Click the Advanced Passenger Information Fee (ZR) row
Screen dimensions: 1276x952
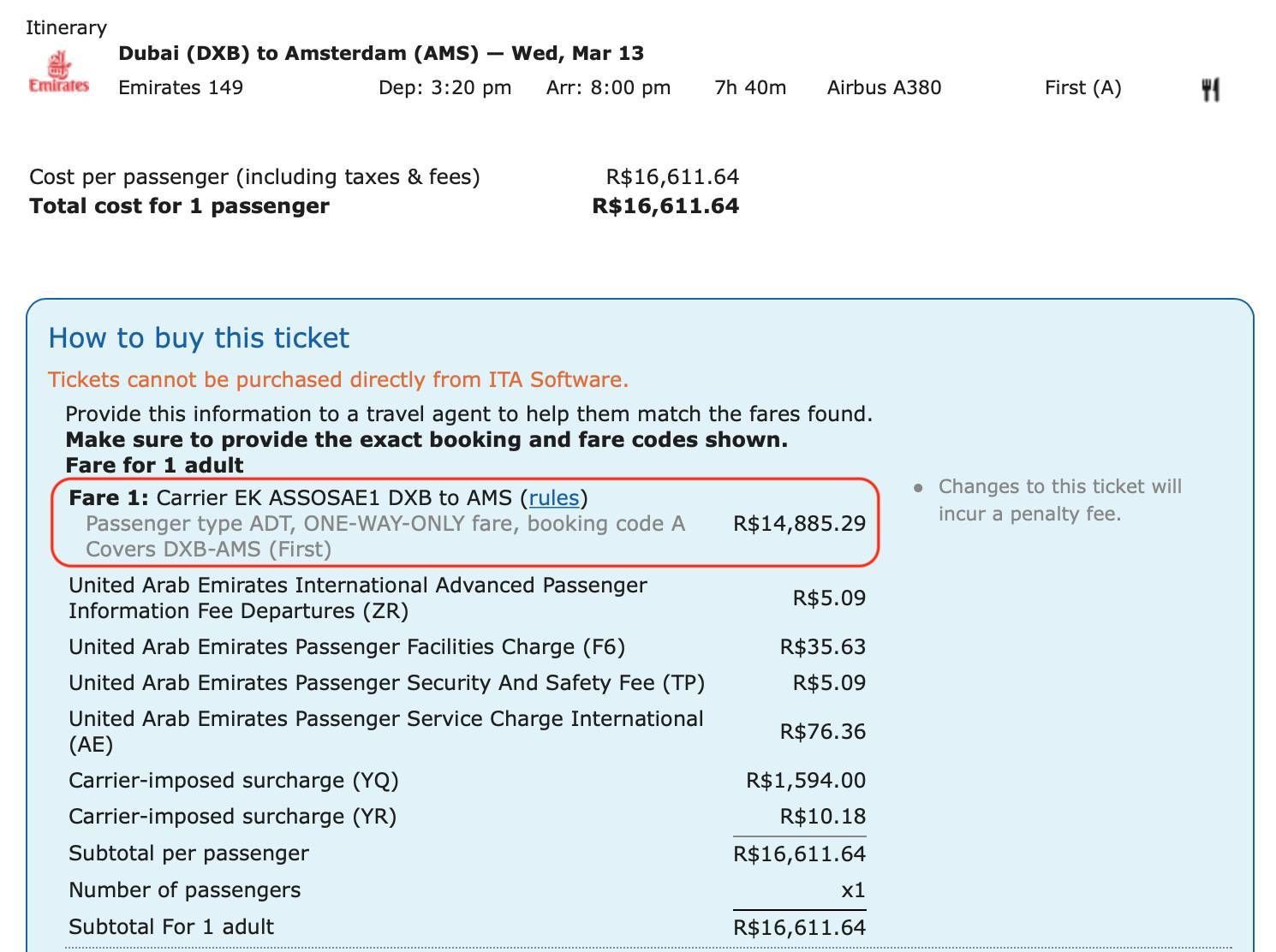pos(467,598)
